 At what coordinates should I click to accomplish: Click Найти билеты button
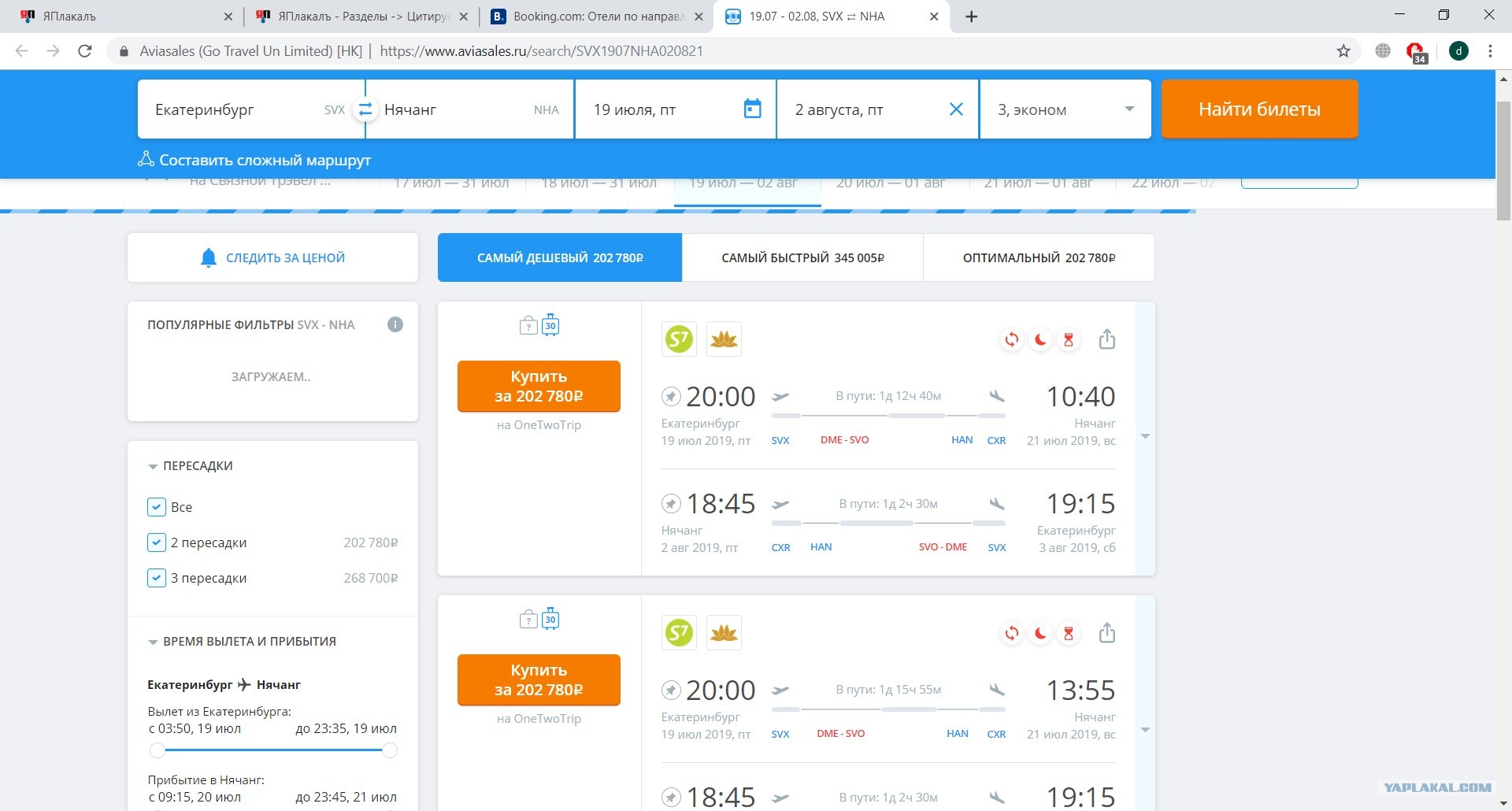(x=1259, y=109)
